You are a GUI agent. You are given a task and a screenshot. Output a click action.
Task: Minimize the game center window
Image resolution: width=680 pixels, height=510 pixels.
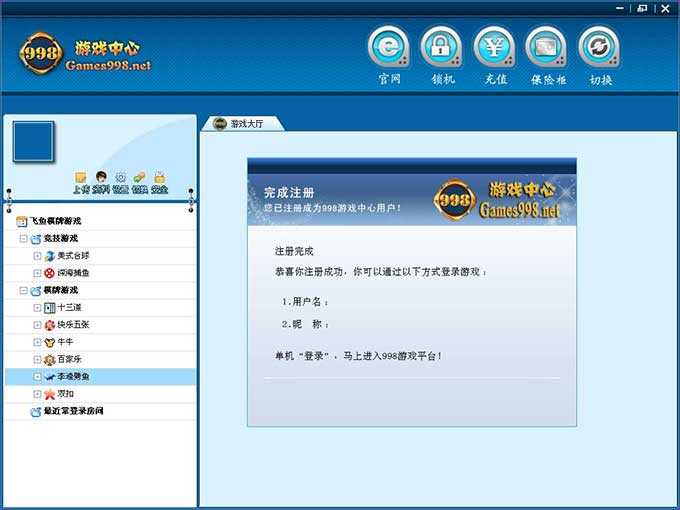pos(620,8)
